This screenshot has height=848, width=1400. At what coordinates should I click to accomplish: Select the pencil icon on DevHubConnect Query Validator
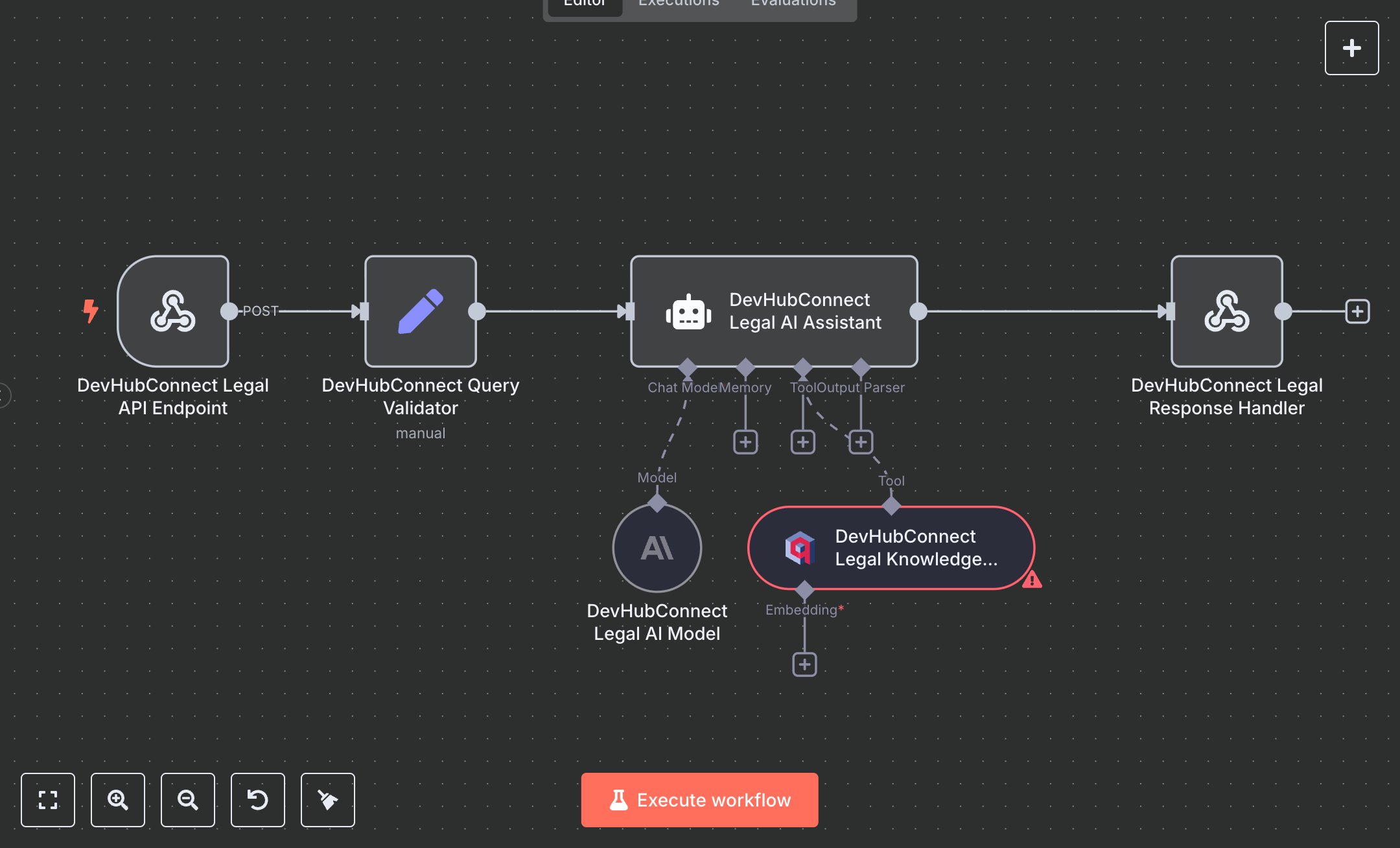coord(421,312)
